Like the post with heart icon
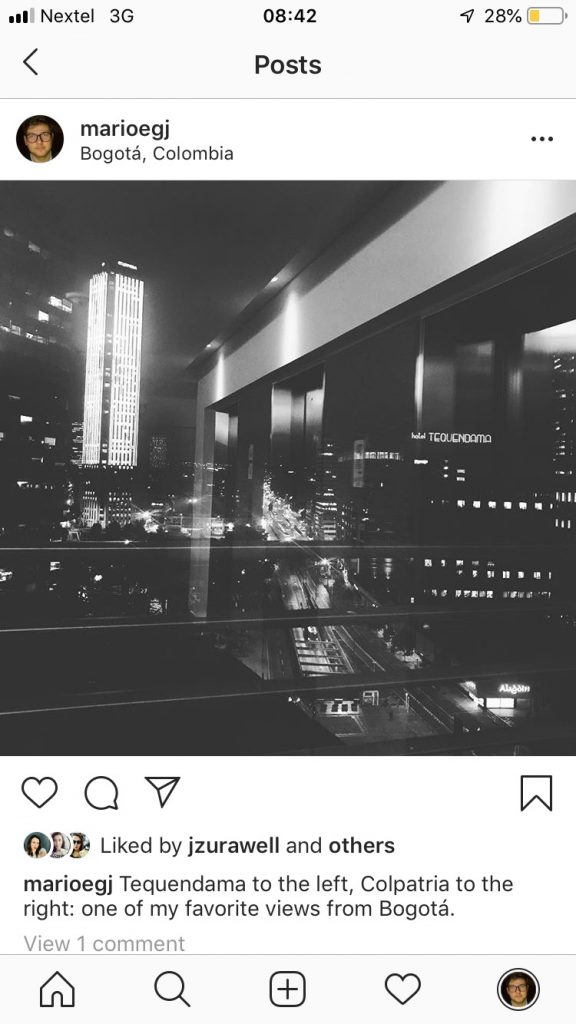The image size is (576, 1024). click(x=39, y=792)
